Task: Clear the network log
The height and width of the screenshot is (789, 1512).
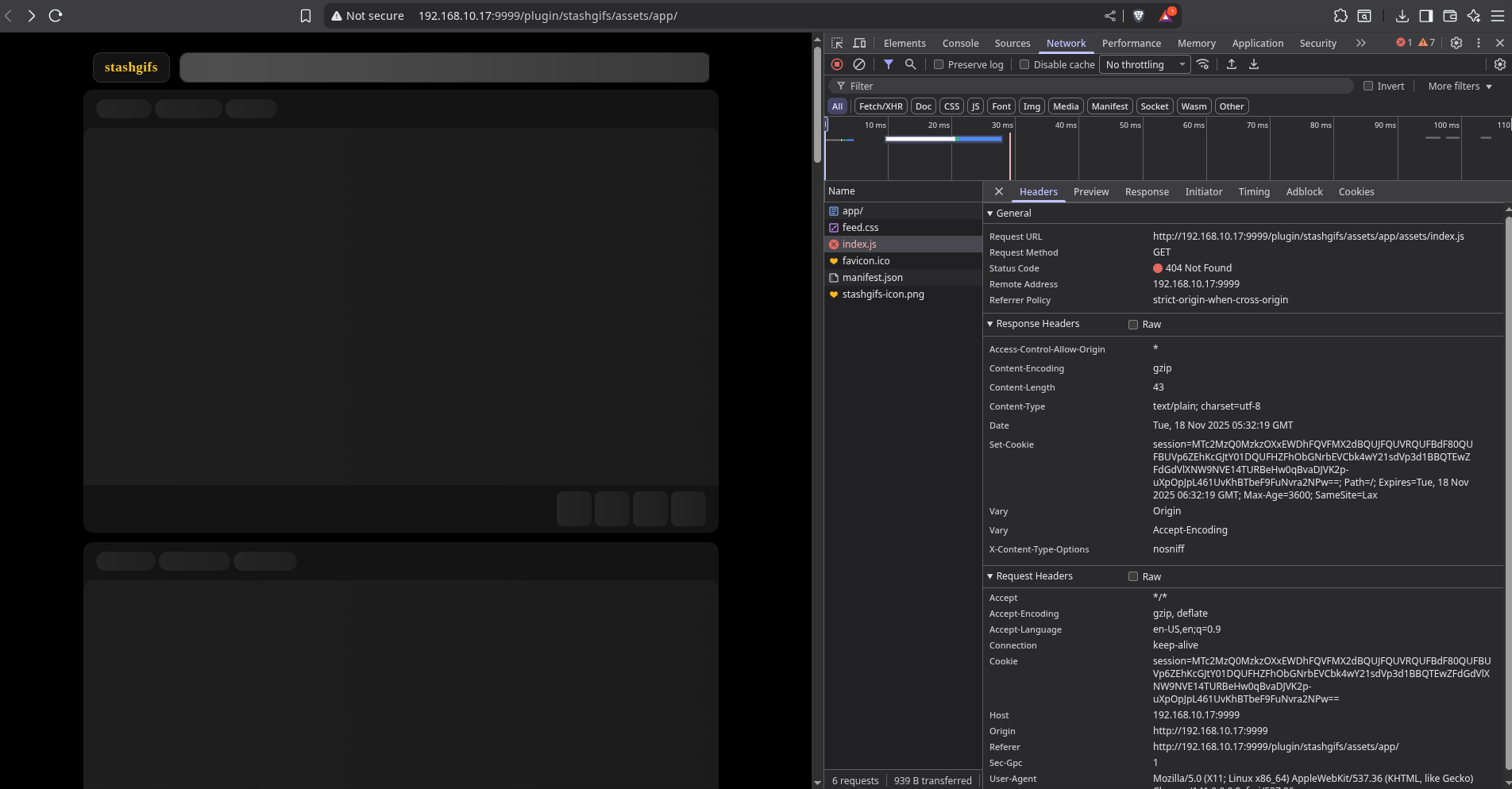Action: pos(858,64)
